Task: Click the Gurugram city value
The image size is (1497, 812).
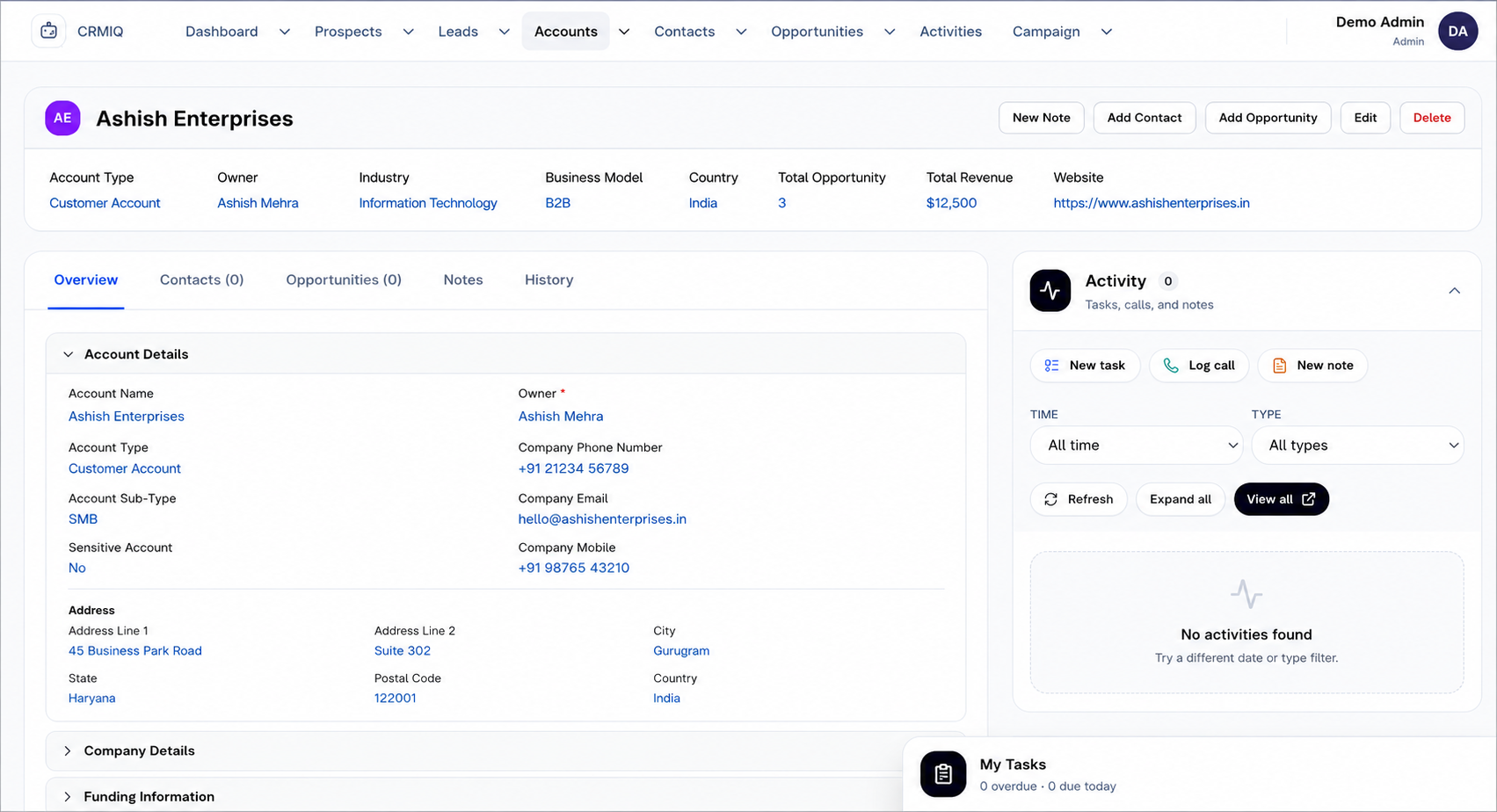Action: pyautogui.click(x=681, y=651)
